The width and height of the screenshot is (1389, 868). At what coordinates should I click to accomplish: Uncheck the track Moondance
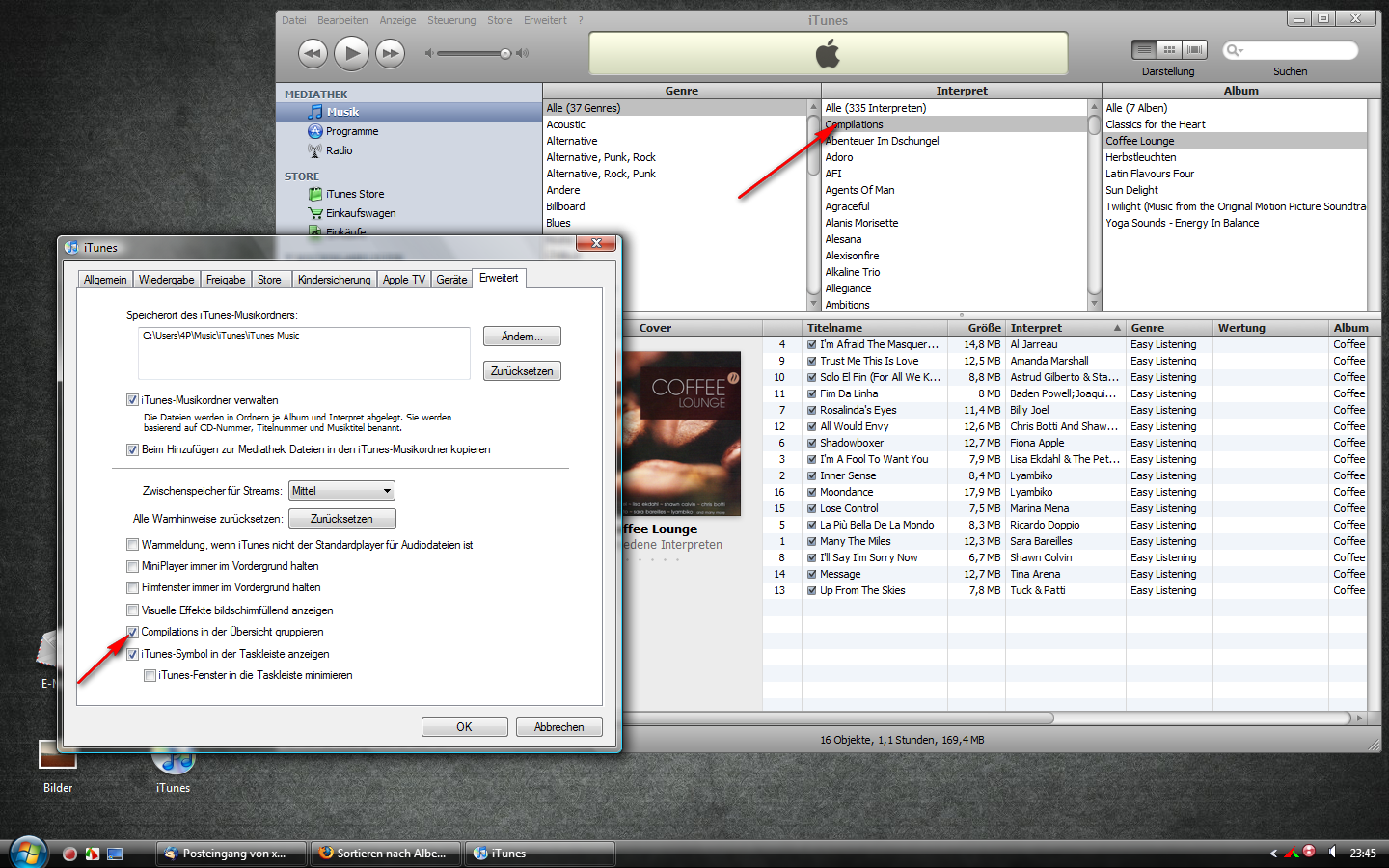click(x=812, y=492)
